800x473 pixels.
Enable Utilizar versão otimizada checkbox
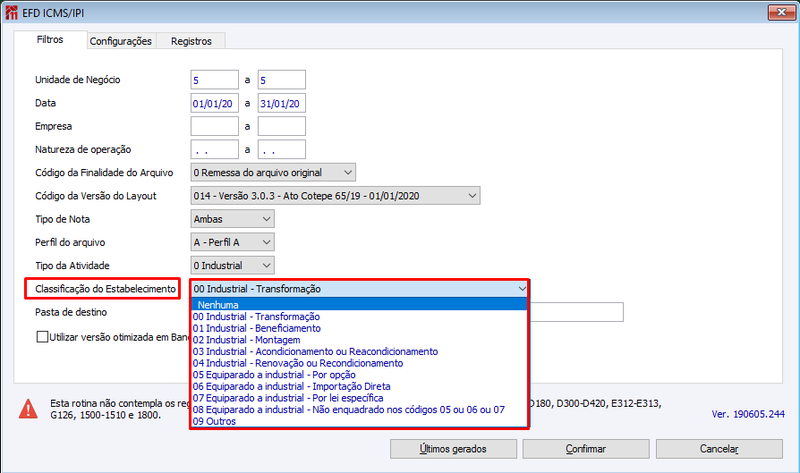click(42, 337)
